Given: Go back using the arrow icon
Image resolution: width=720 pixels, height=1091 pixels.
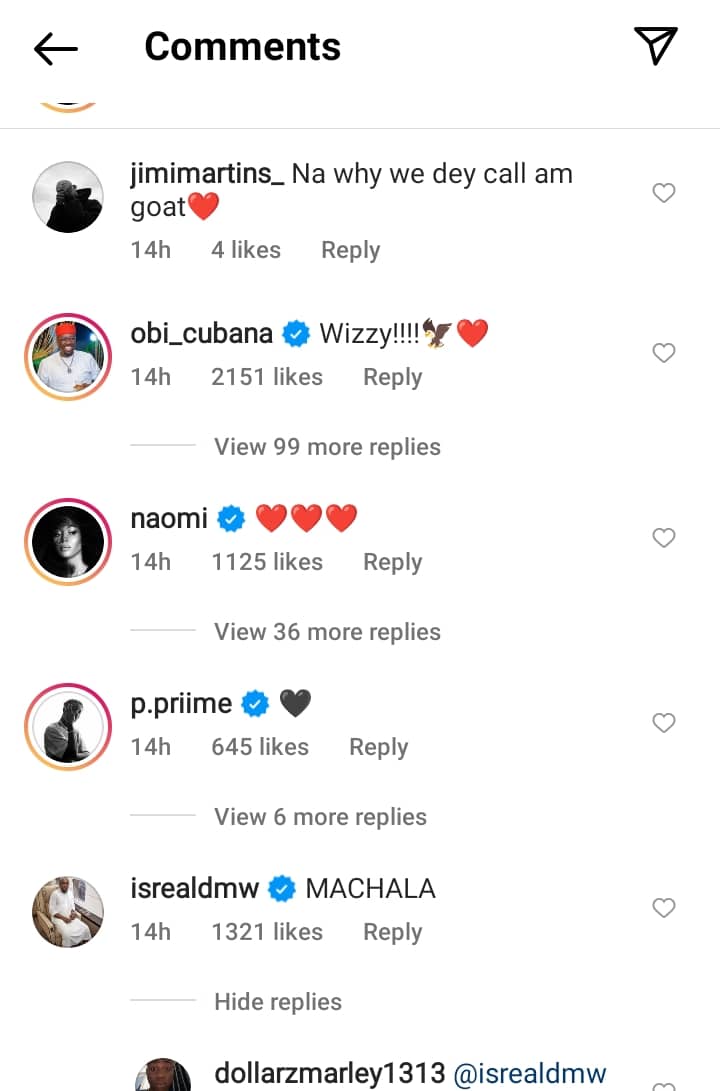Looking at the screenshot, I should click(x=56, y=48).
